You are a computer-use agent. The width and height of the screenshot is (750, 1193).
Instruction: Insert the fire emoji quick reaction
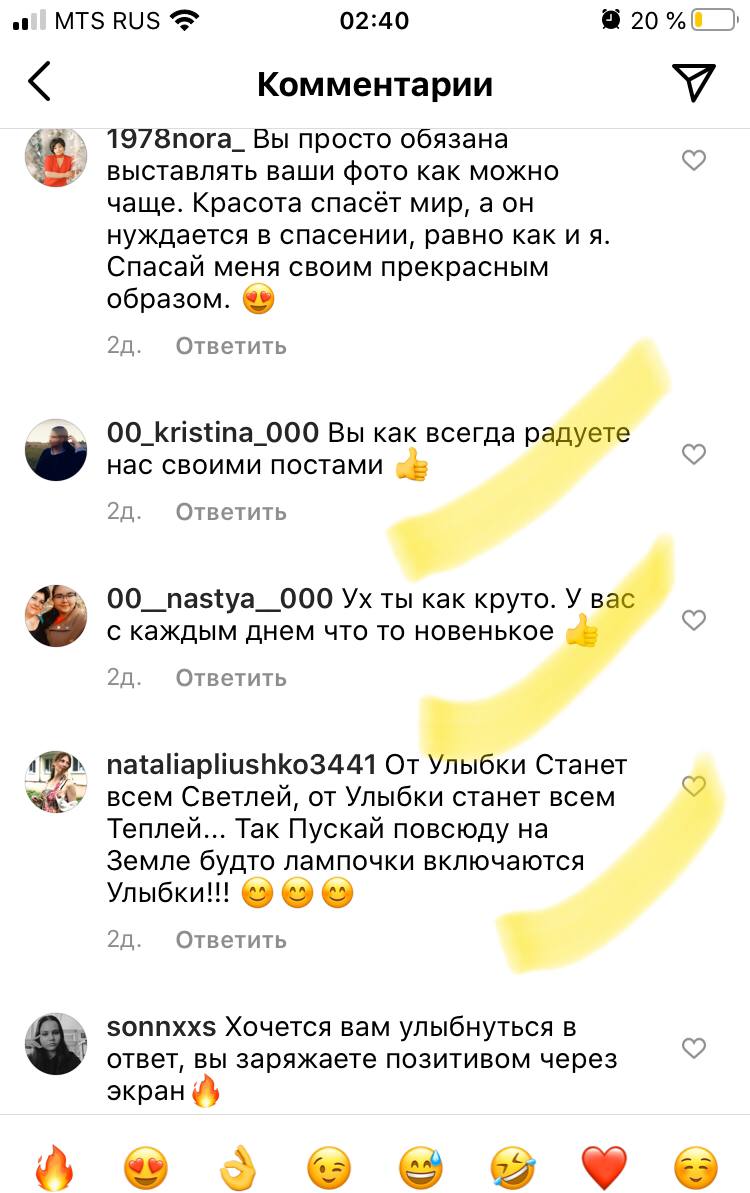click(56, 1167)
